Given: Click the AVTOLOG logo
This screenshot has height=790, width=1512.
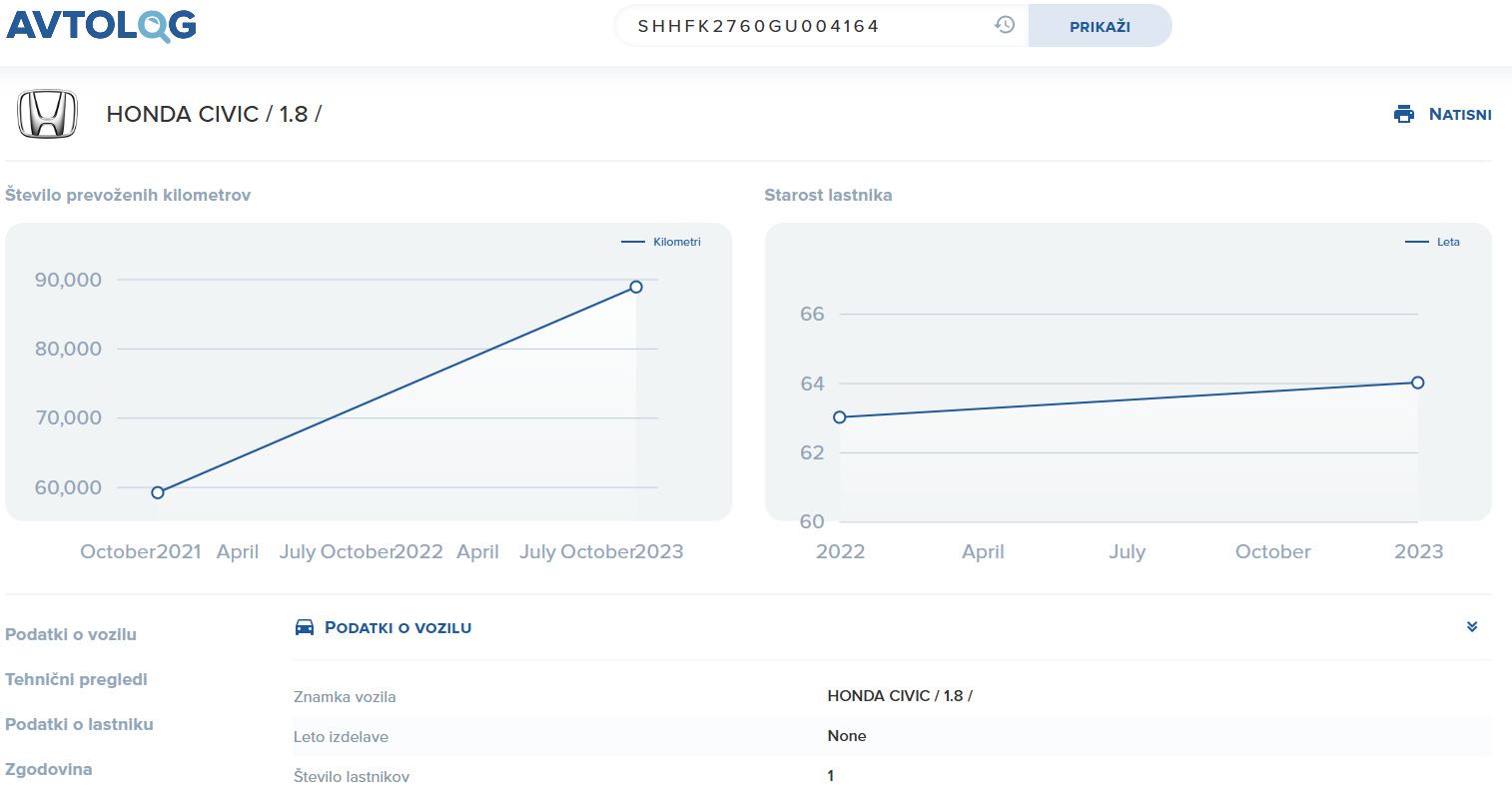Looking at the screenshot, I should pyautogui.click(x=101, y=25).
